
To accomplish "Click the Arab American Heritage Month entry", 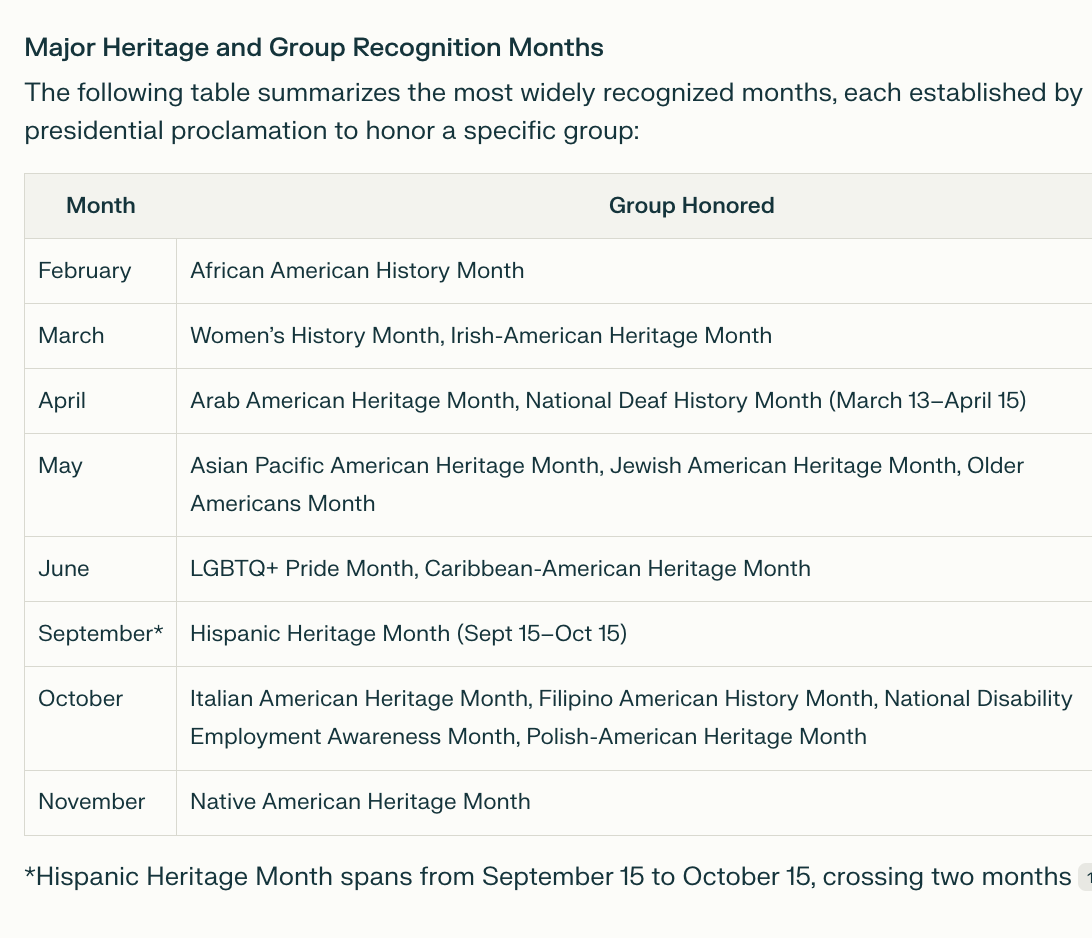I will click(354, 401).
